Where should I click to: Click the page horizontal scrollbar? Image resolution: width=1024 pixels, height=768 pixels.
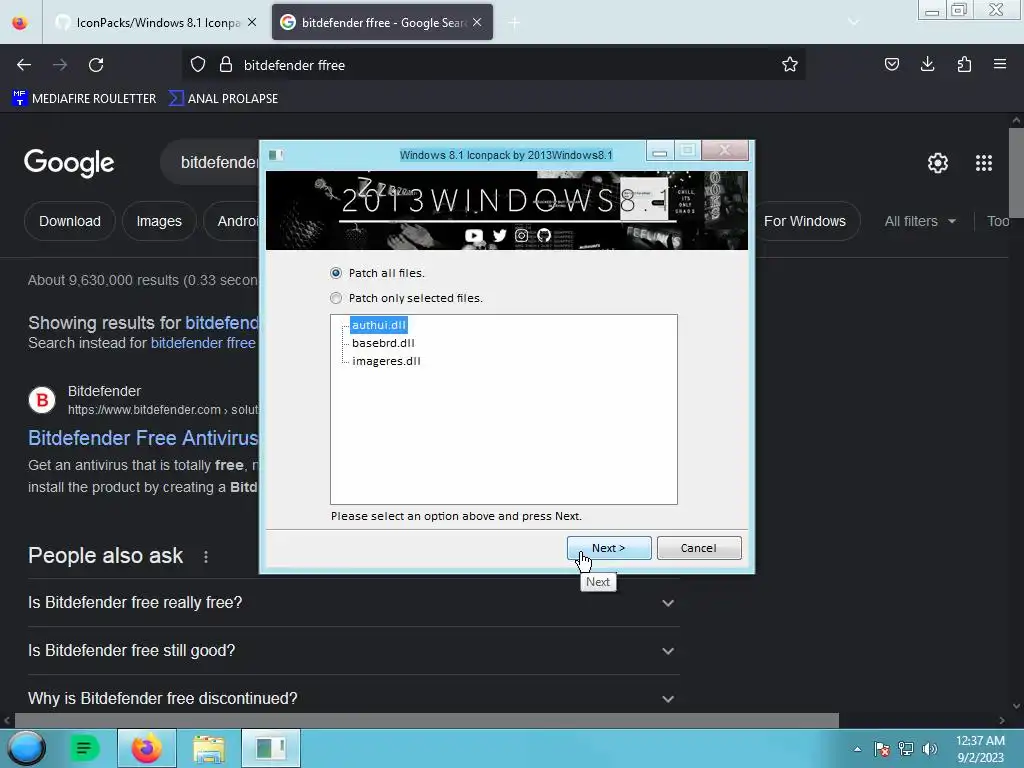coord(426,720)
